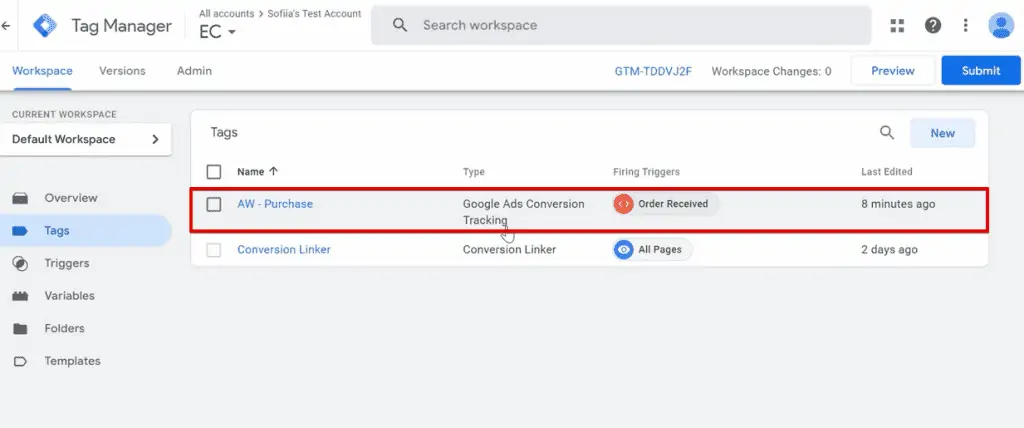Click the All Pages trigger chip
This screenshot has width=1024, height=428.
click(x=652, y=250)
